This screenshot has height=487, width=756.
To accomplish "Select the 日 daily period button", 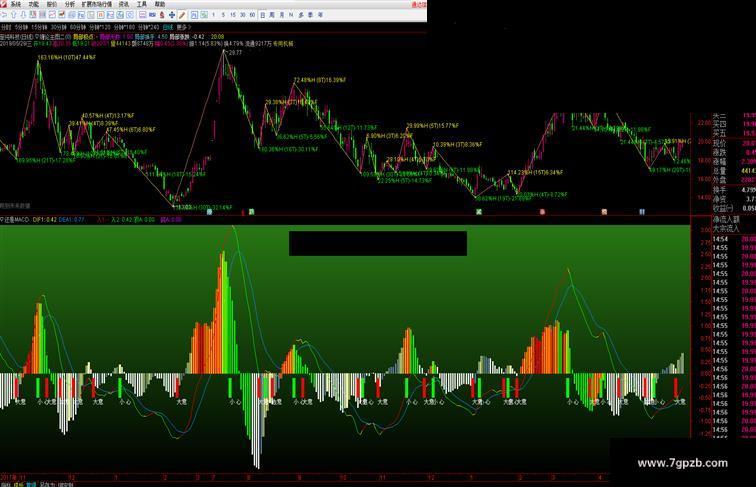I will click(x=263, y=15).
